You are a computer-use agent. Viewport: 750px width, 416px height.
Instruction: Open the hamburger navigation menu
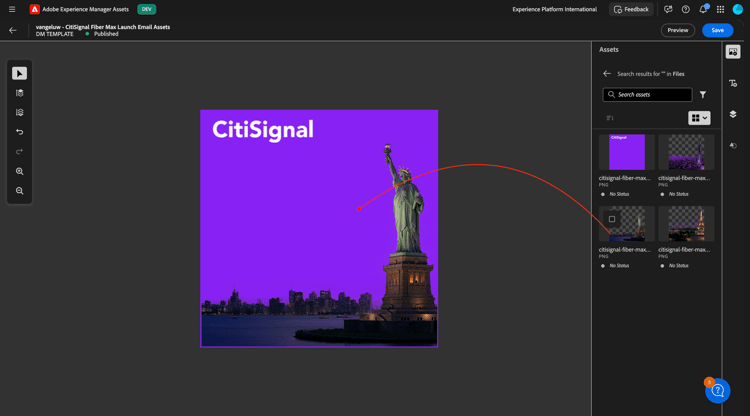(x=12, y=9)
